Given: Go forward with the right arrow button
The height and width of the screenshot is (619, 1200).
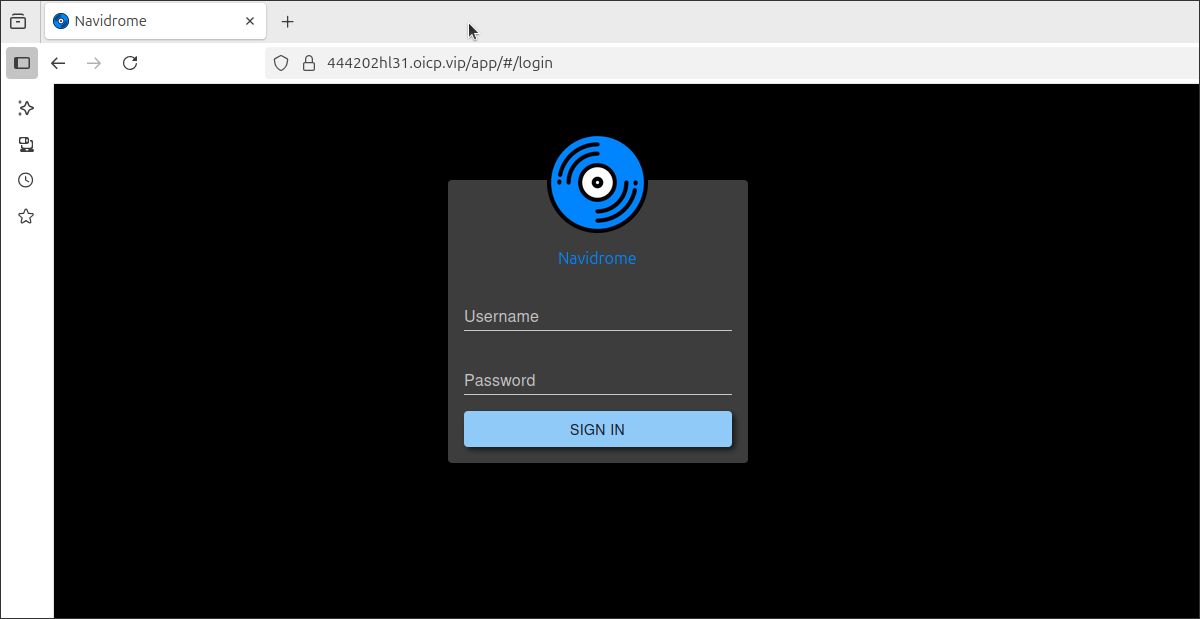Looking at the screenshot, I should click(x=94, y=63).
